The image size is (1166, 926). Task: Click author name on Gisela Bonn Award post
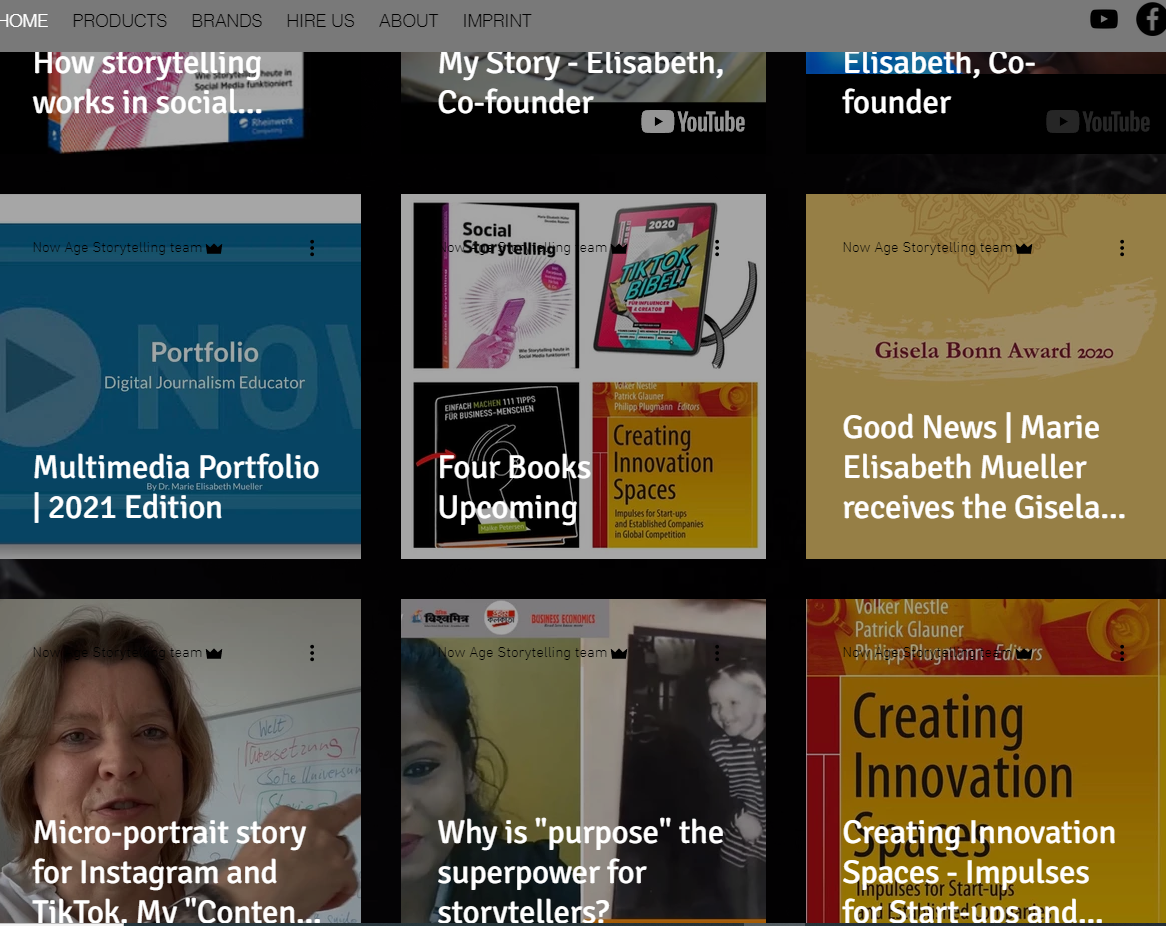pos(927,248)
